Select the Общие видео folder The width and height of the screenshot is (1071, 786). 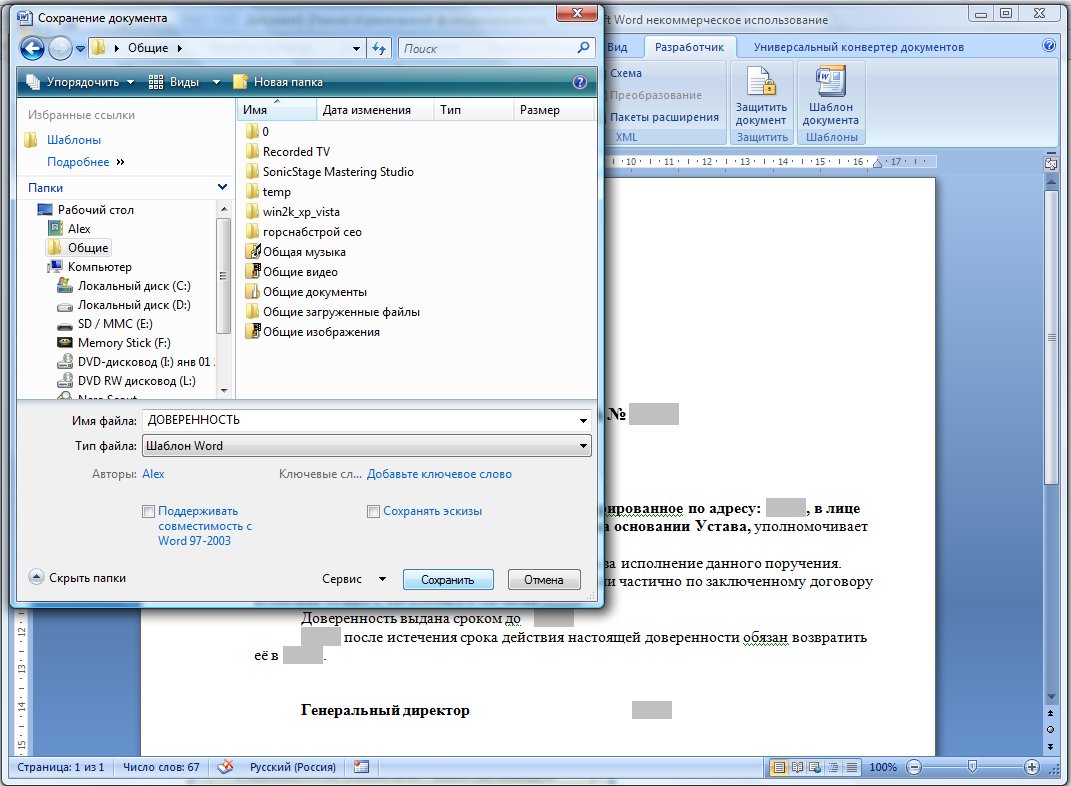click(292, 272)
